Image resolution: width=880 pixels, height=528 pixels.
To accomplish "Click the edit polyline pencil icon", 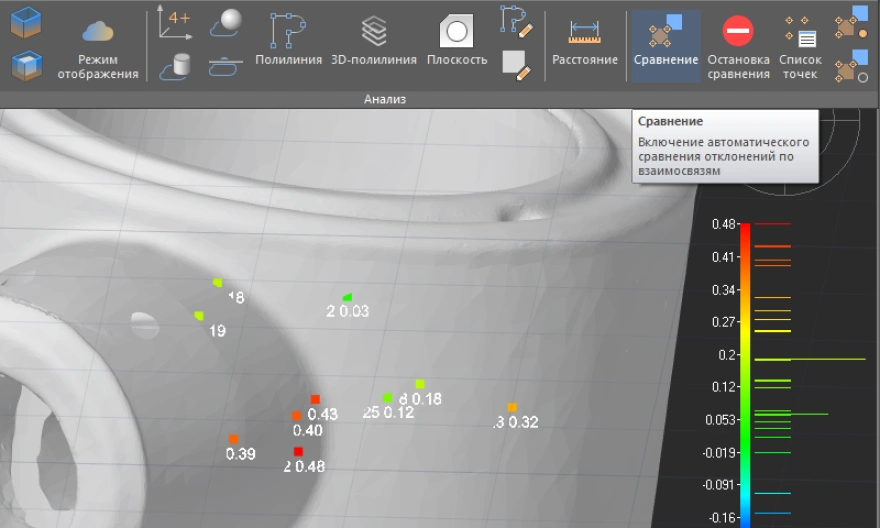I will tap(516, 20).
